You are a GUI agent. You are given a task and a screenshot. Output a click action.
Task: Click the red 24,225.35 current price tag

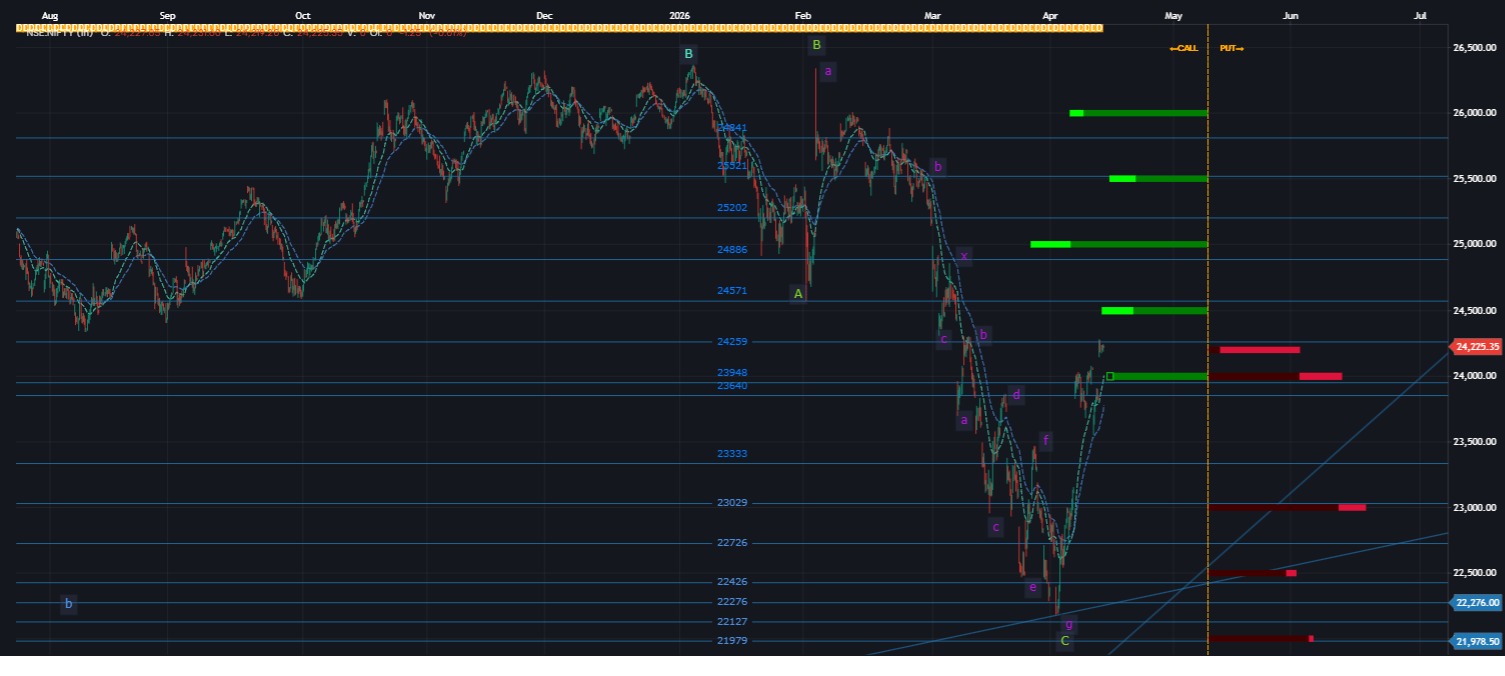[x=1477, y=347]
